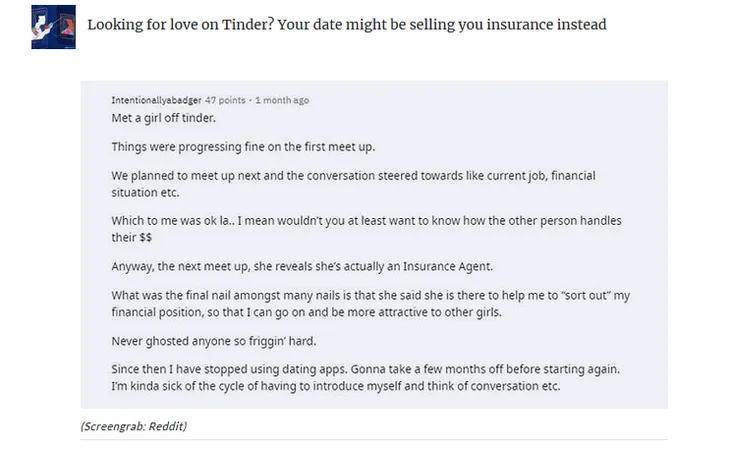This screenshot has width=730, height=451.
Task: Click the 'What was the final nail' paragraph
Action: pyautogui.click(x=371, y=304)
